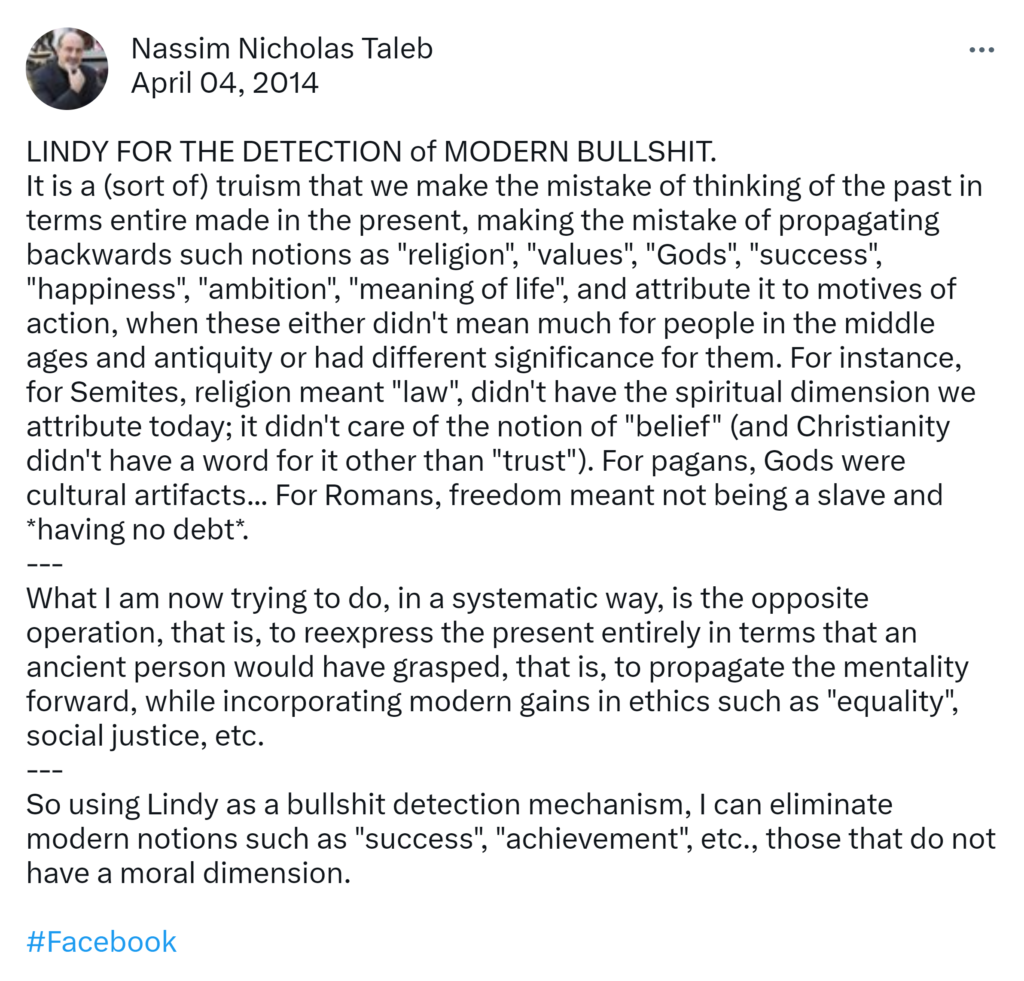Follow the #Facebook hashtag link
The height and width of the screenshot is (981, 1024).
point(101,942)
